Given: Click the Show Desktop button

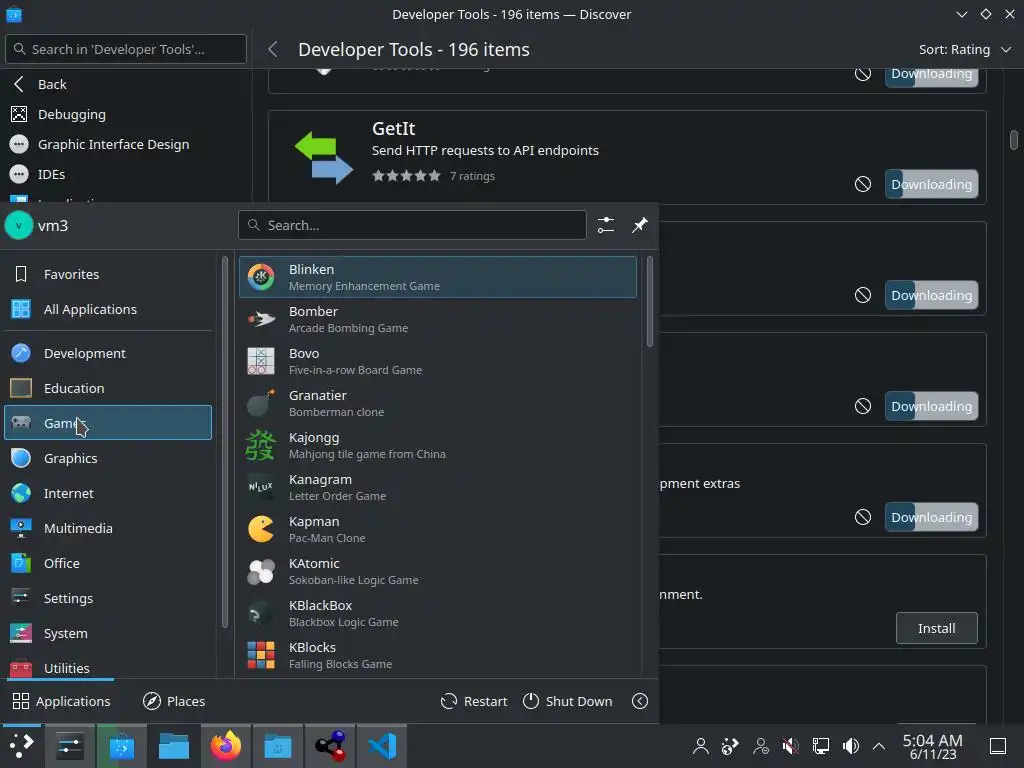Looking at the screenshot, I should pos(998,746).
